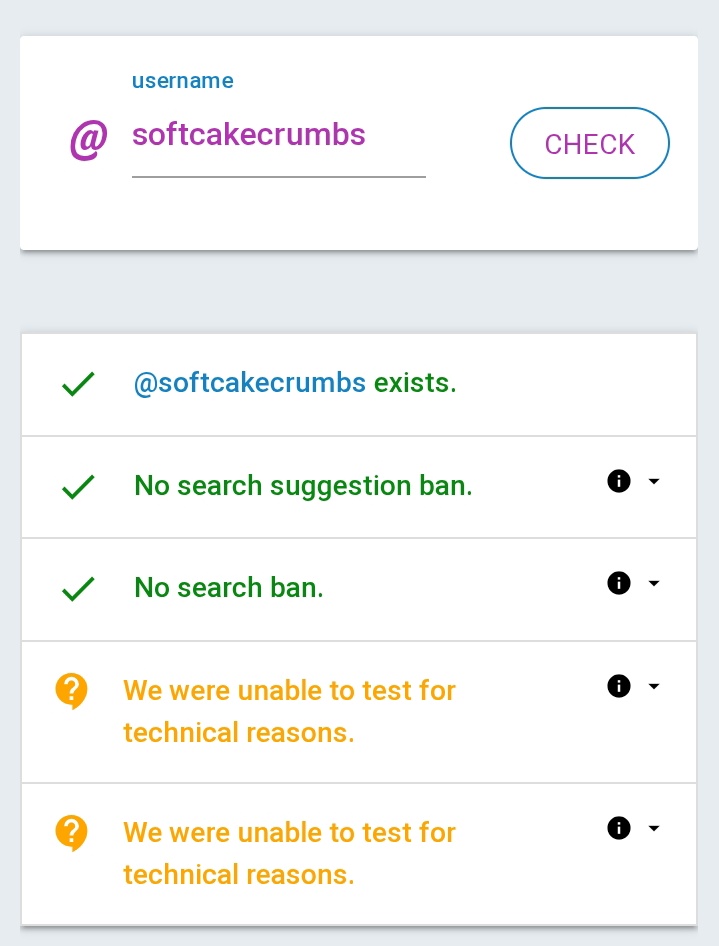Expand the search suggestion ban details arrow
The width and height of the screenshot is (719, 946).
point(654,481)
